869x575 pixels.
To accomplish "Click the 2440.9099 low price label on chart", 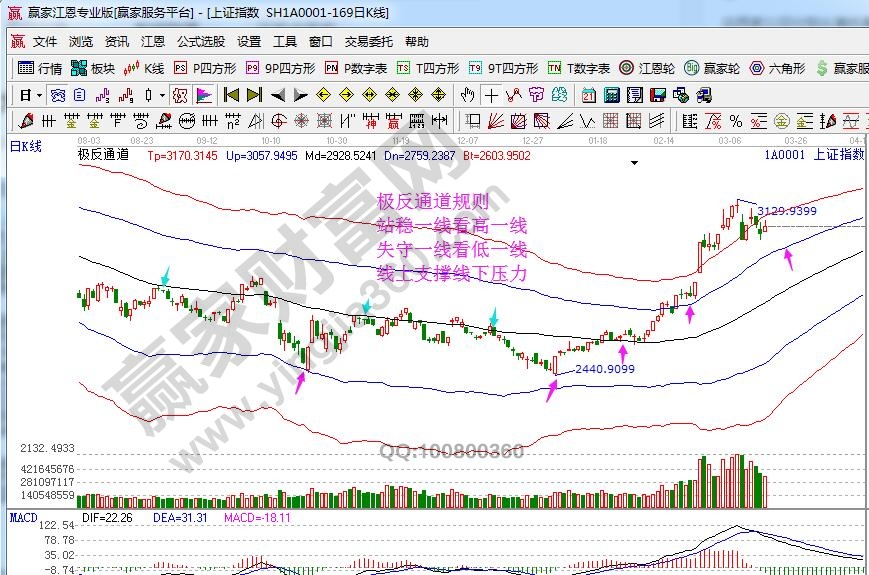I will coord(604,369).
